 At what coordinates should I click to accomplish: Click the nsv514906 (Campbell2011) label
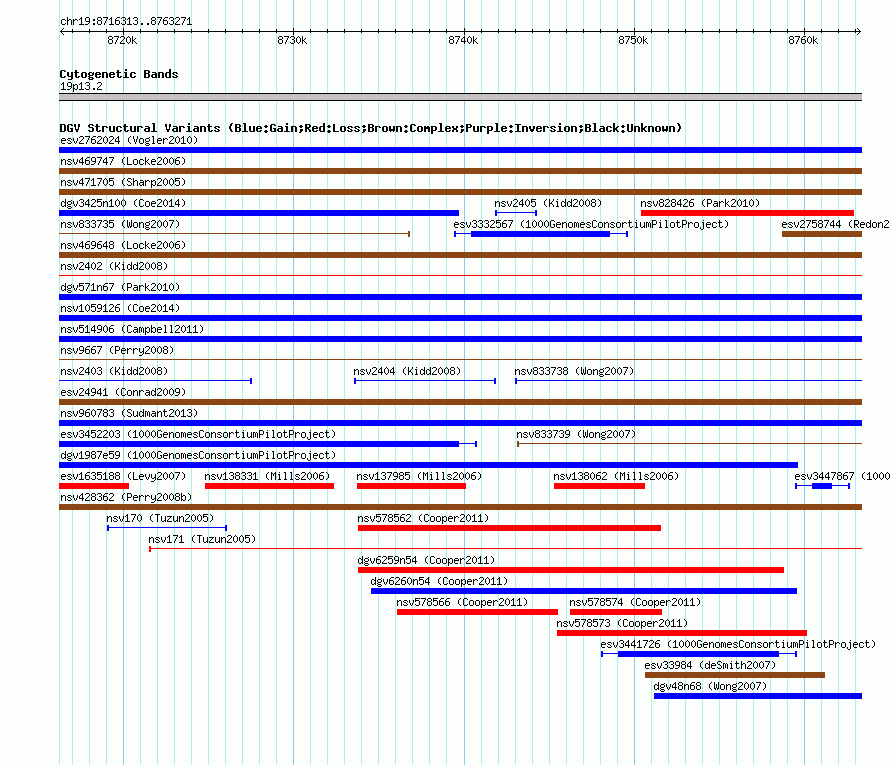(x=132, y=329)
